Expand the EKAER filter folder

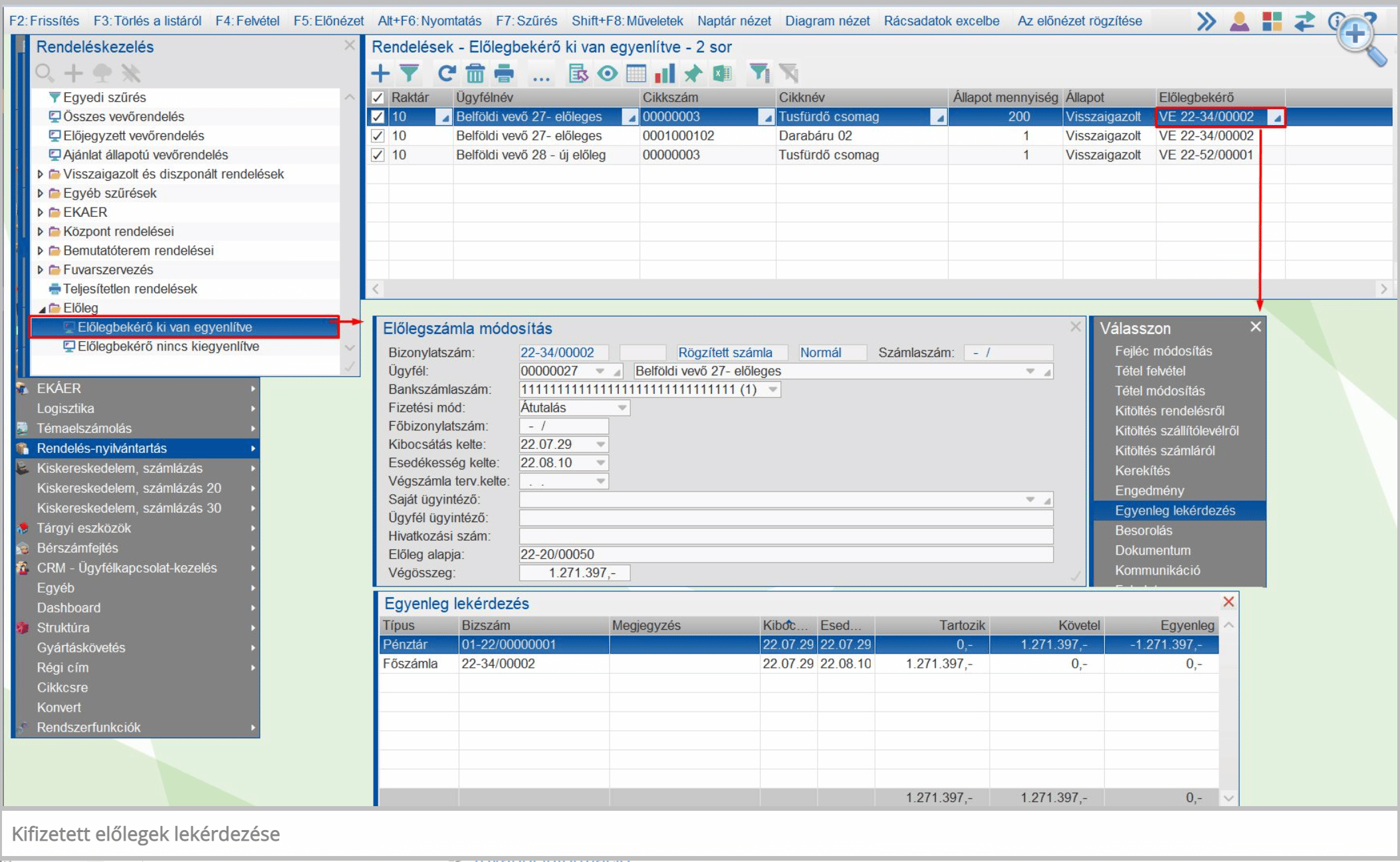coord(41,212)
